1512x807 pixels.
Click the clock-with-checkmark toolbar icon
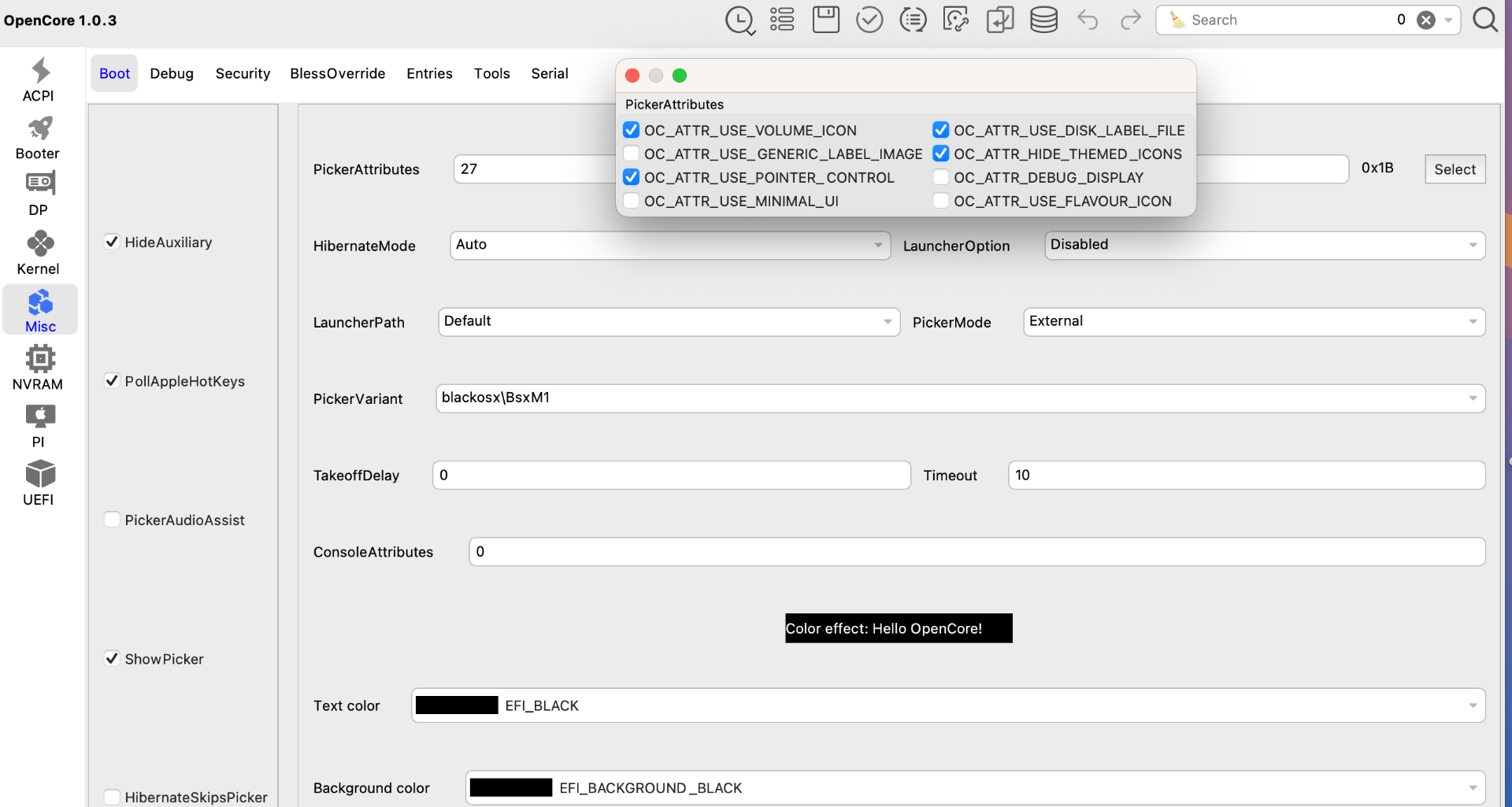[739, 20]
